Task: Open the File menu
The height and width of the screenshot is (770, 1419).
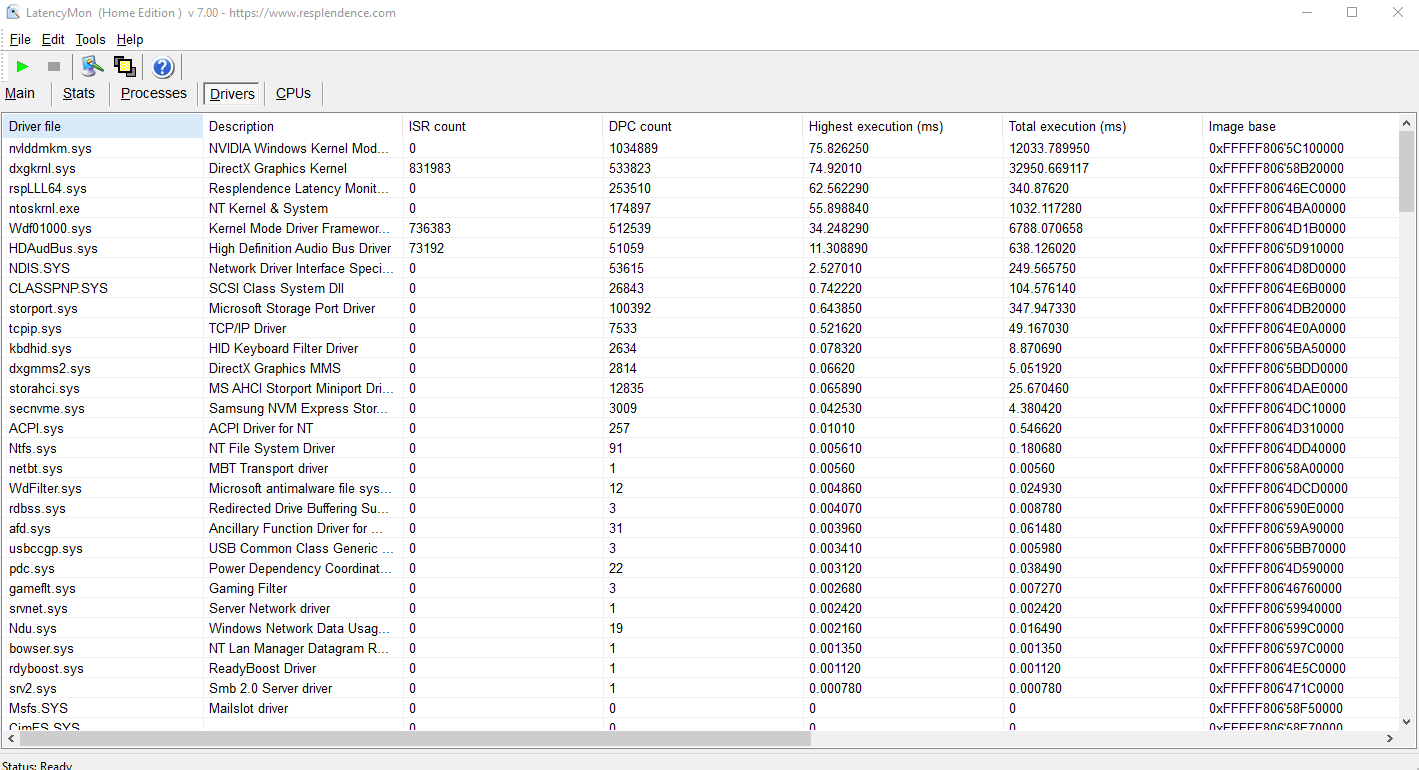Action: coord(20,40)
